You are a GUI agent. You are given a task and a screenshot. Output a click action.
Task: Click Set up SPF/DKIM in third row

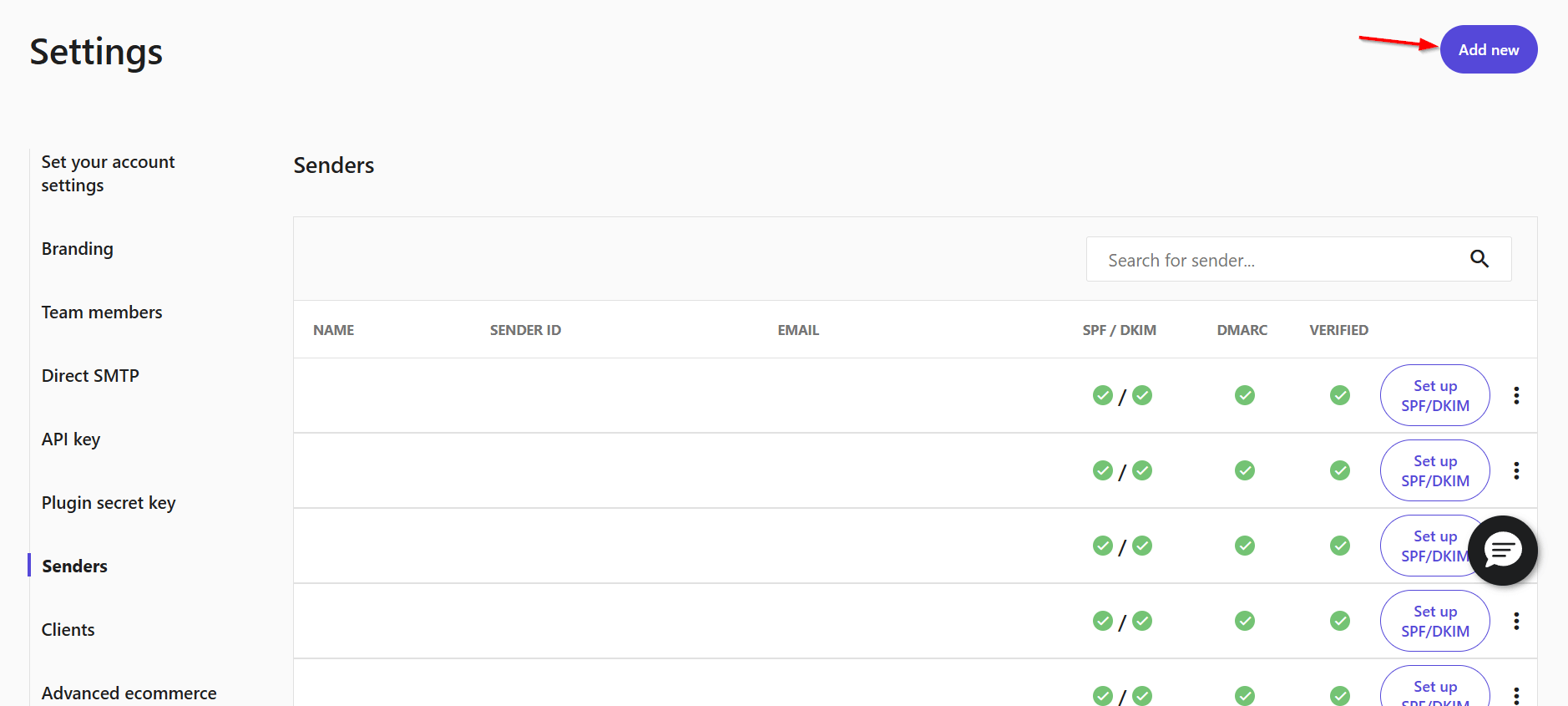[x=1428, y=546]
